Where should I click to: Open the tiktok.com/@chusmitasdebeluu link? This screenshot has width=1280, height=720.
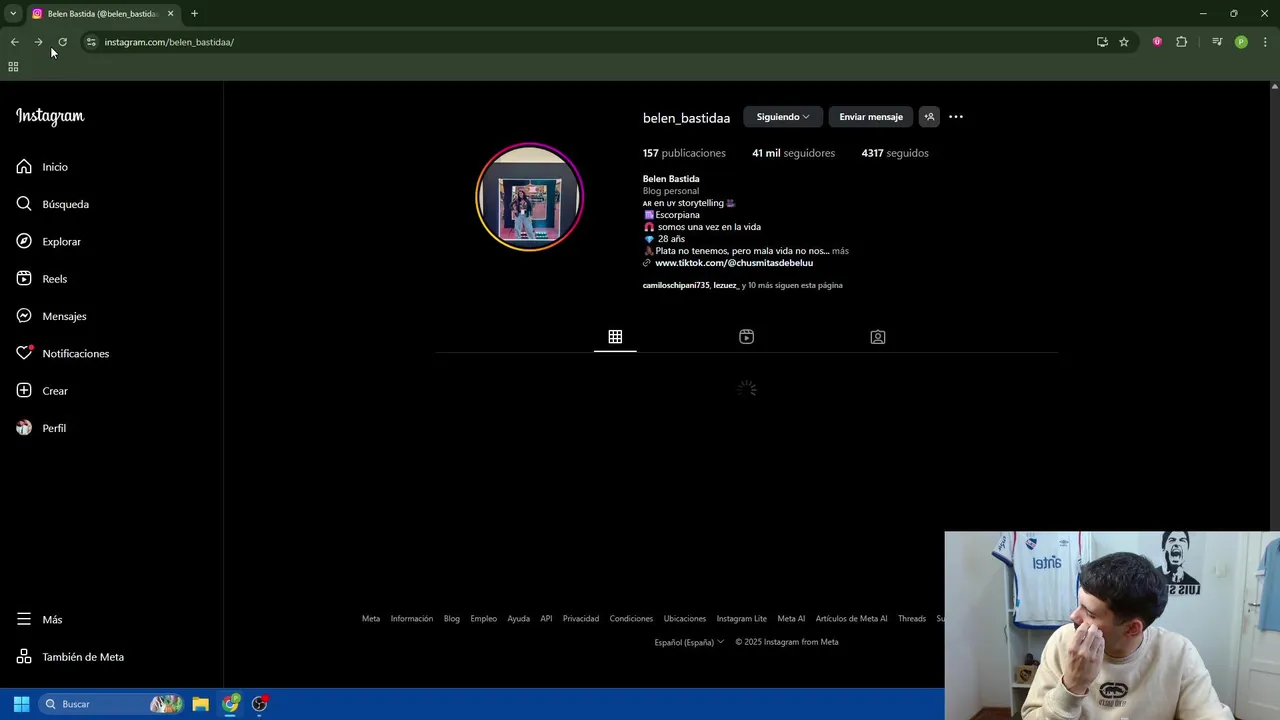coord(734,263)
